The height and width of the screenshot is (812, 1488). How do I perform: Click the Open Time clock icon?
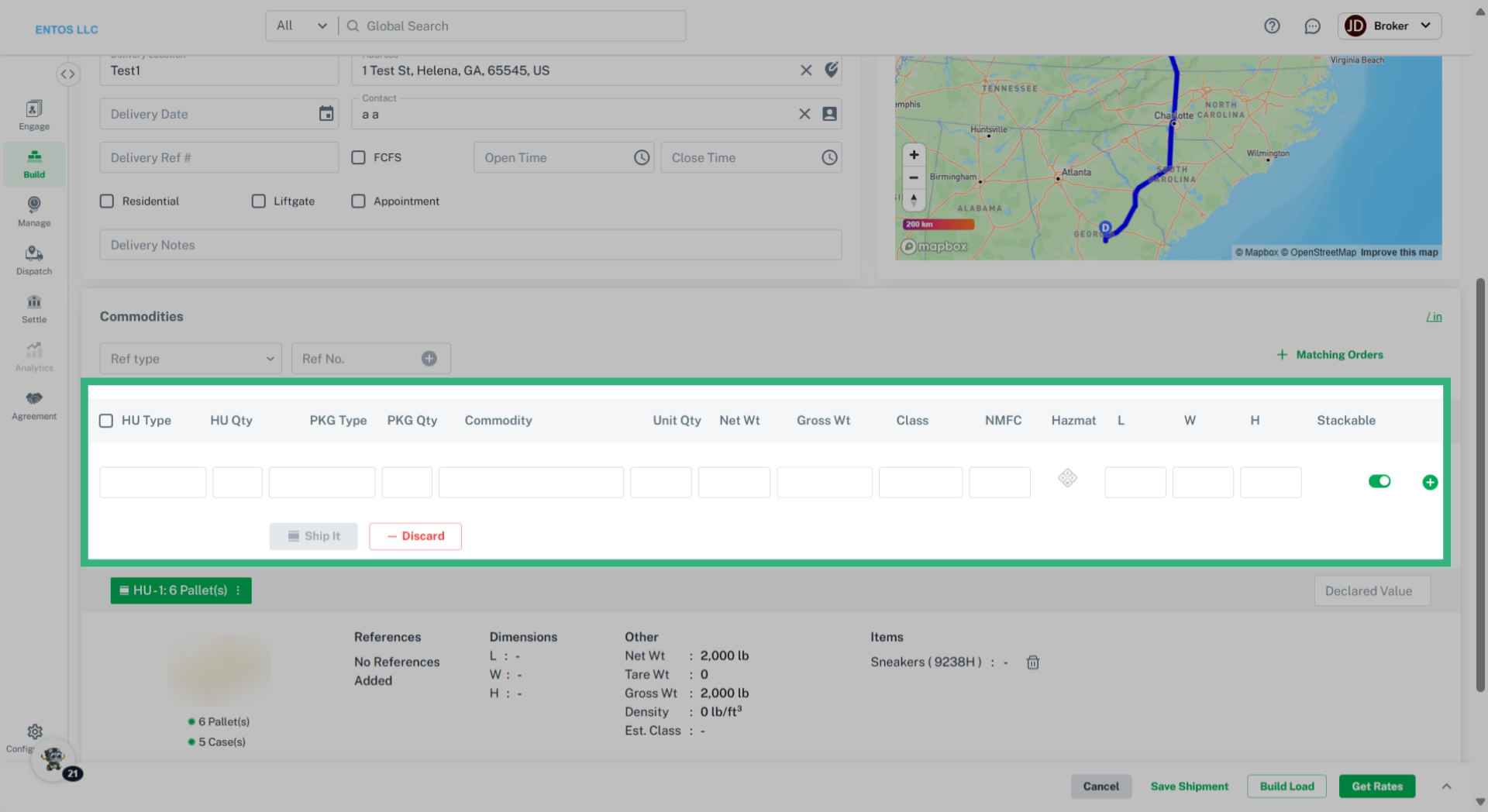click(642, 157)
